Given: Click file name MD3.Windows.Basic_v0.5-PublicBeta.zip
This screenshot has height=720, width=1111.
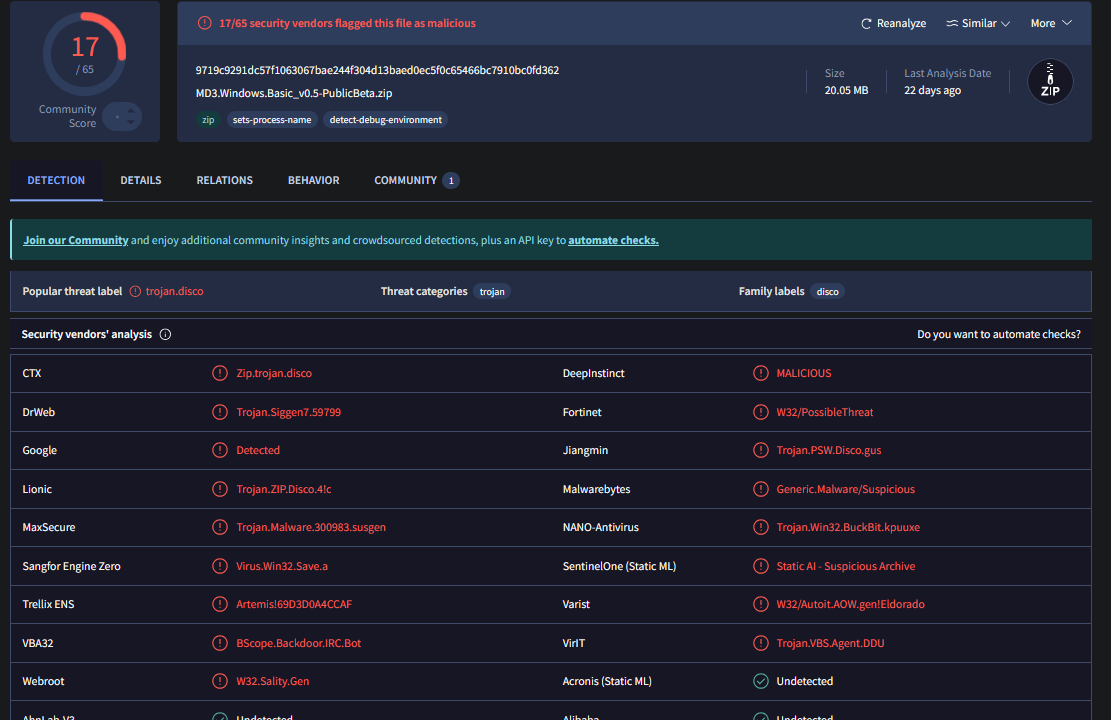Looking at the screenshot, I should click(294, 93).
